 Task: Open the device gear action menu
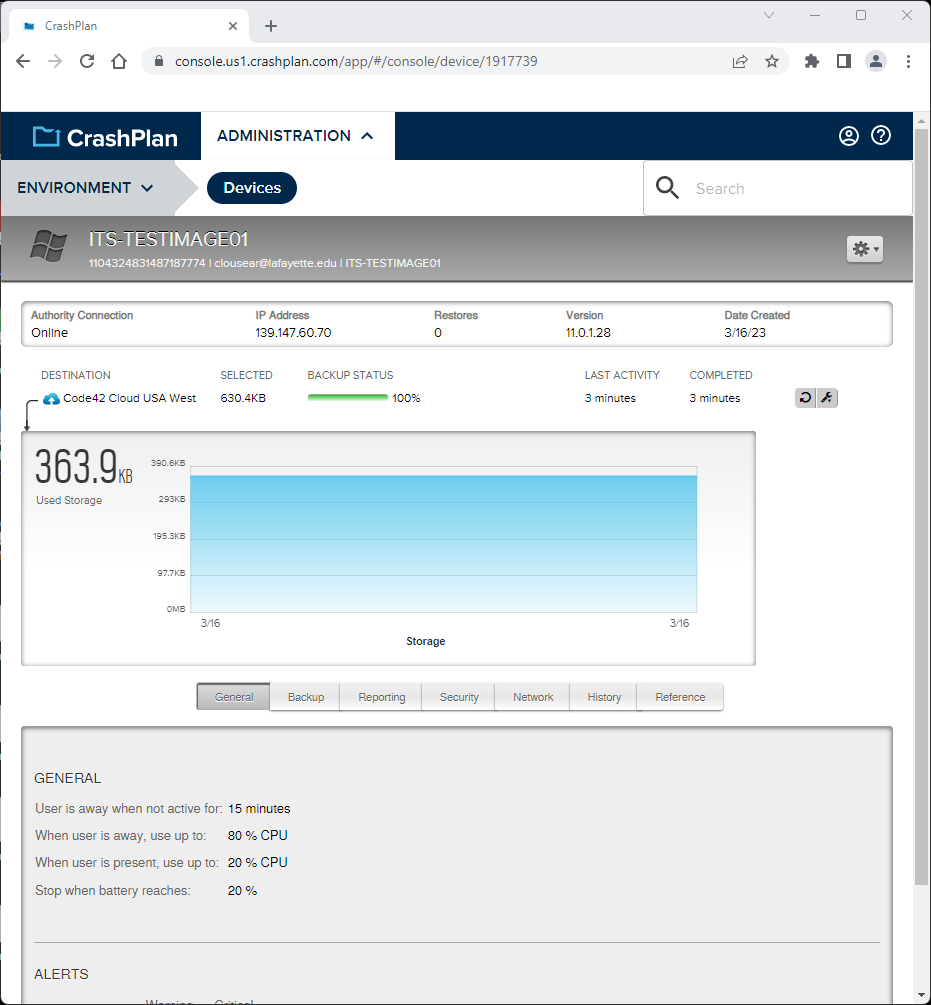(x=864, y=249)
